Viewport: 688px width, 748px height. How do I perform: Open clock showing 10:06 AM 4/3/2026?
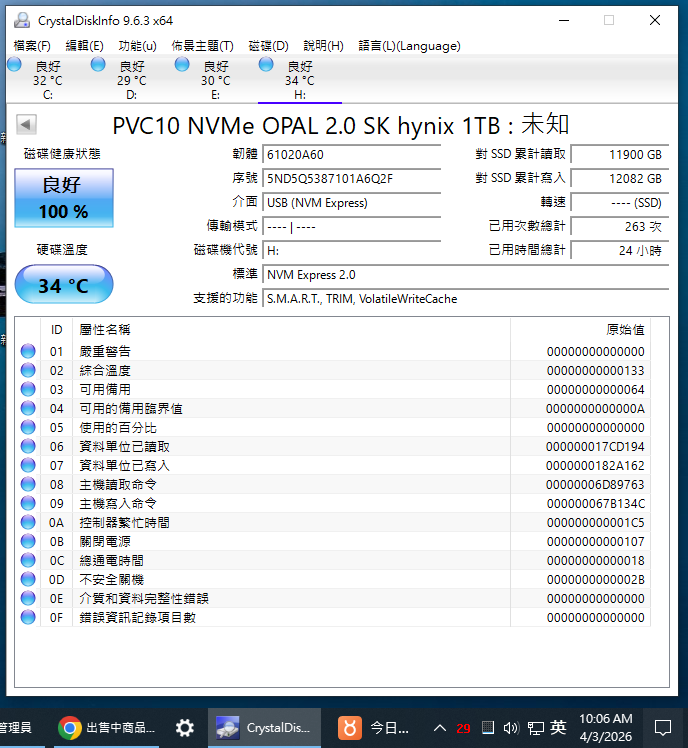[606, 727]
